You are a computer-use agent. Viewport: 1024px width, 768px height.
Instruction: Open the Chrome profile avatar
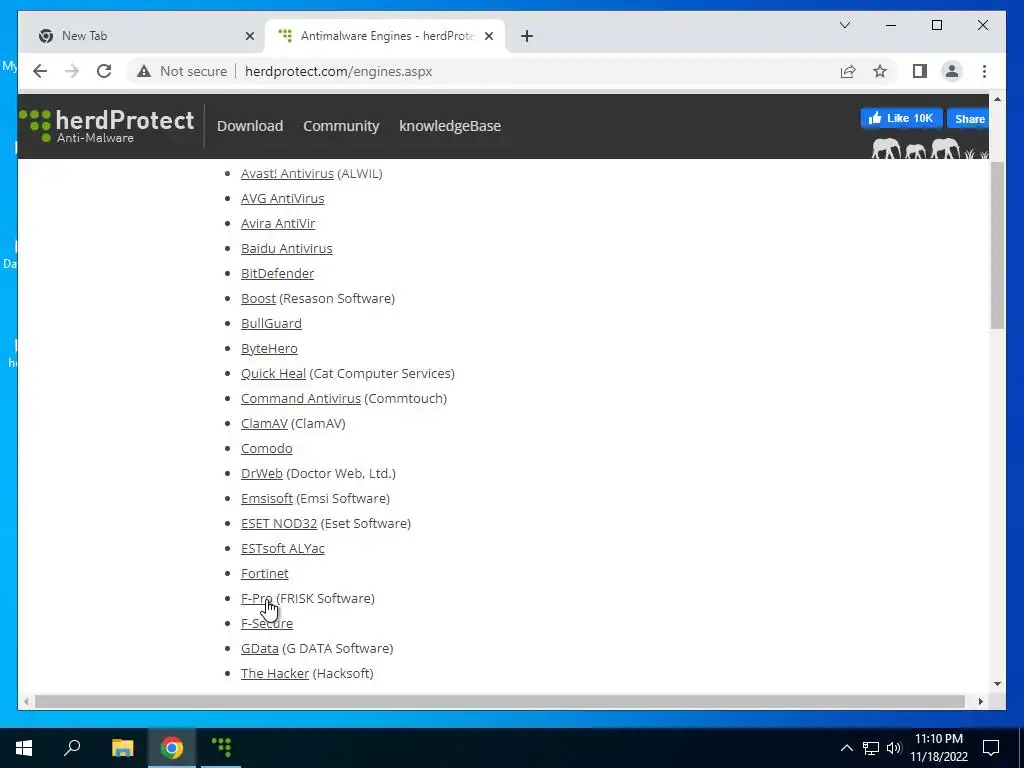pyautogui.click(x=952, y=71)
